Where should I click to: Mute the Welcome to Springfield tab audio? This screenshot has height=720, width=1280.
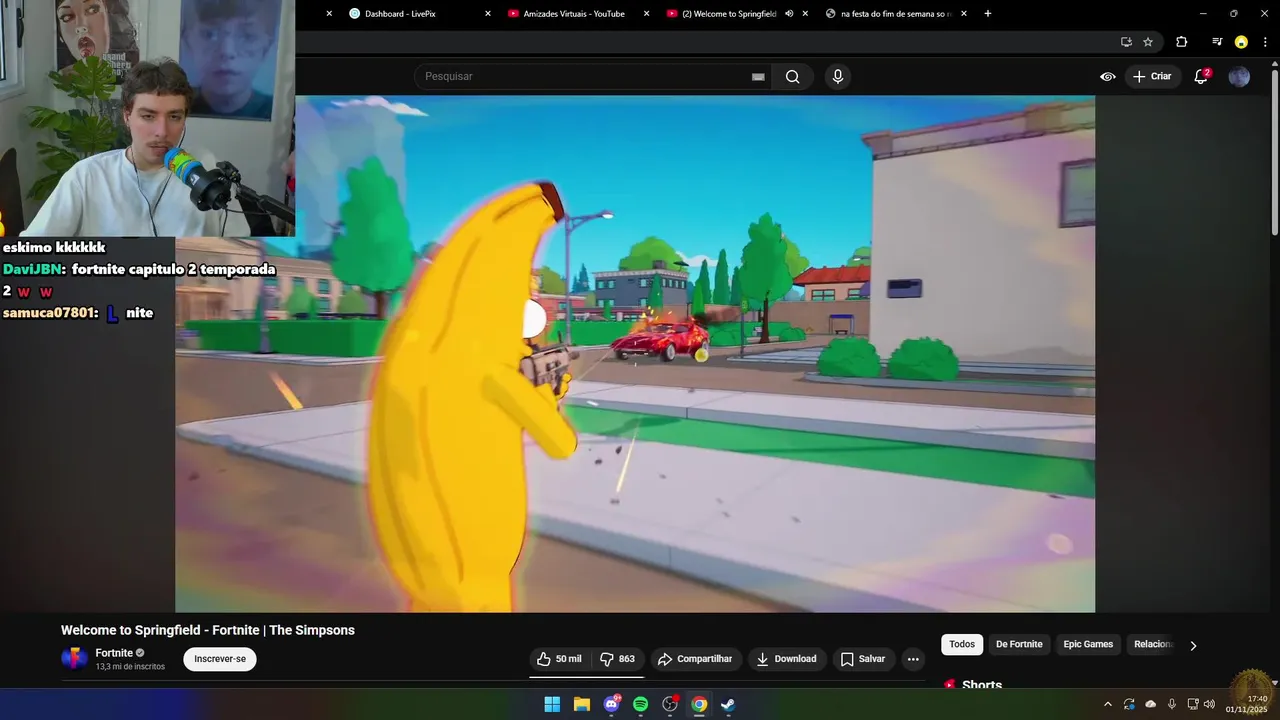(x=789, y=14)
